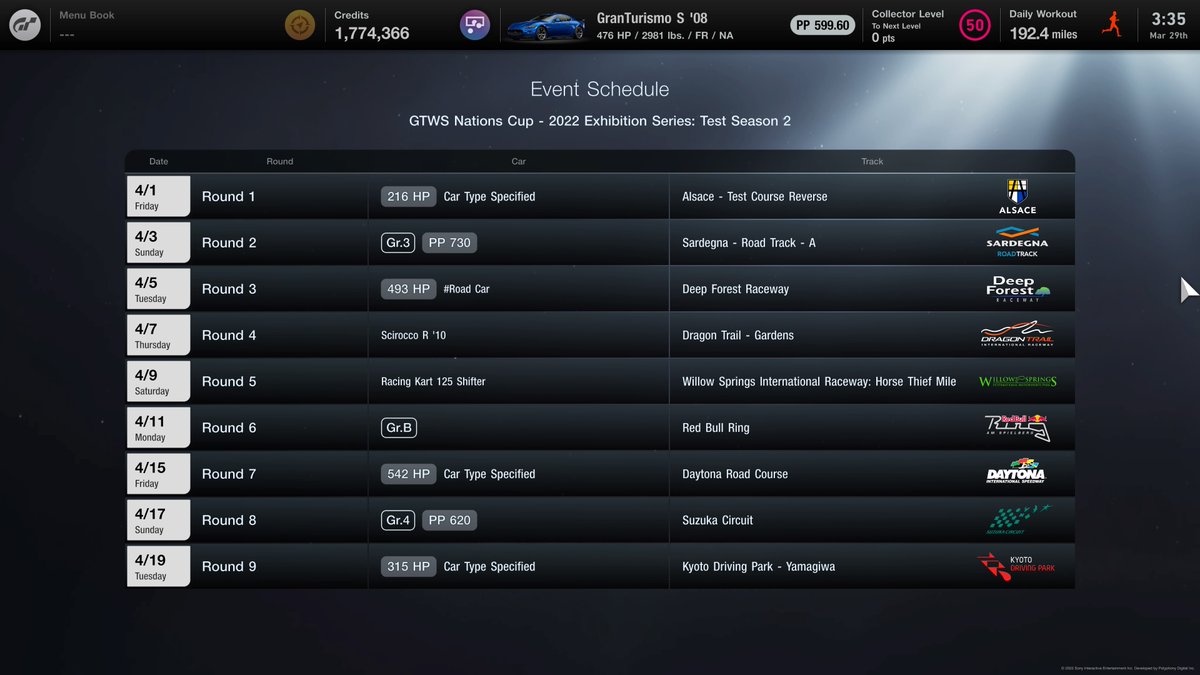This screenshot has height=675, width=1200.
Task: Click the Red Bull Ring logo
Action: click(1017, 428)
